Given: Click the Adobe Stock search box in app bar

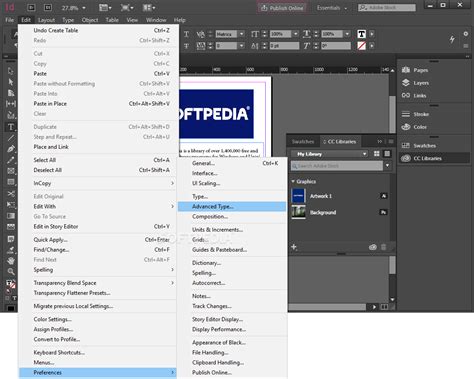Looking at the screenshot, I should pos(387,7).
